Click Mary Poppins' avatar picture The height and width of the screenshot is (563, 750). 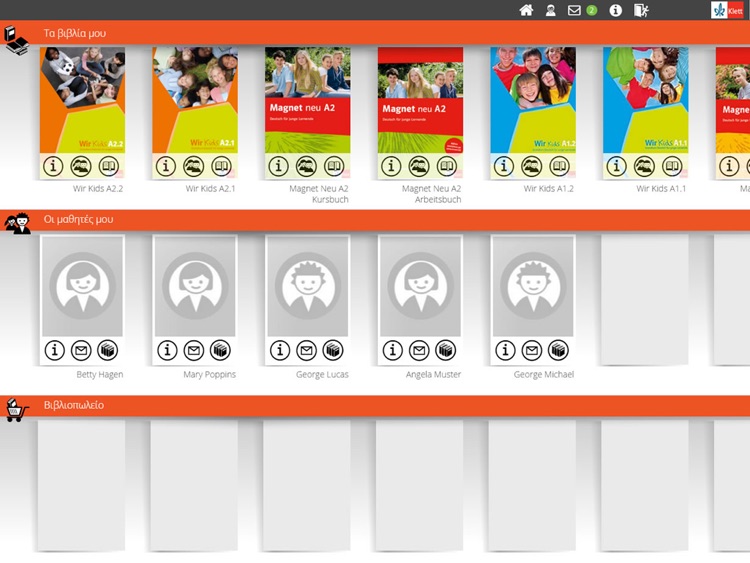point(195,286)
